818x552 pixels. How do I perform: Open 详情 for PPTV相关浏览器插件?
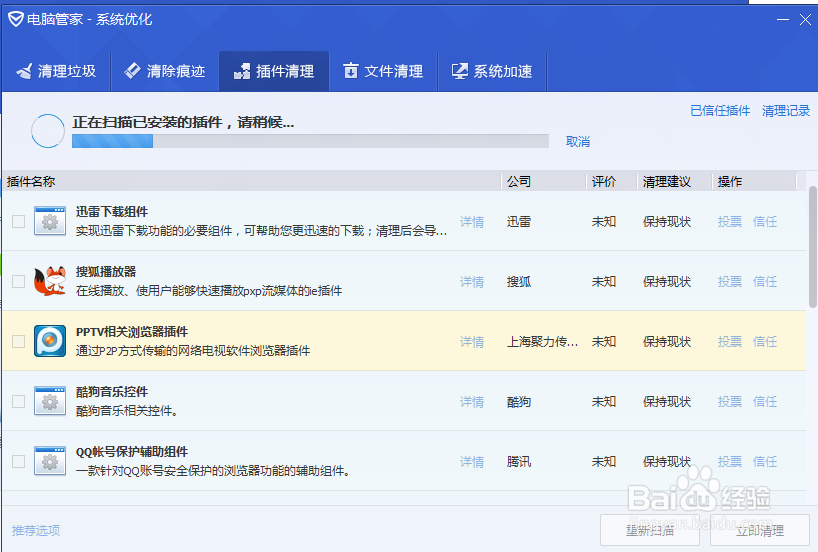[x=472, y=342]
